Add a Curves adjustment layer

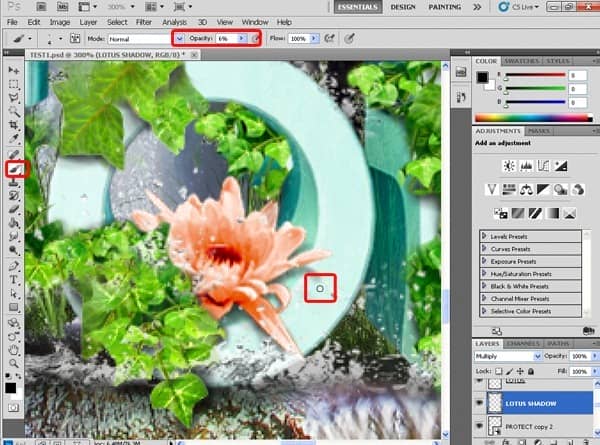point(543,166)
